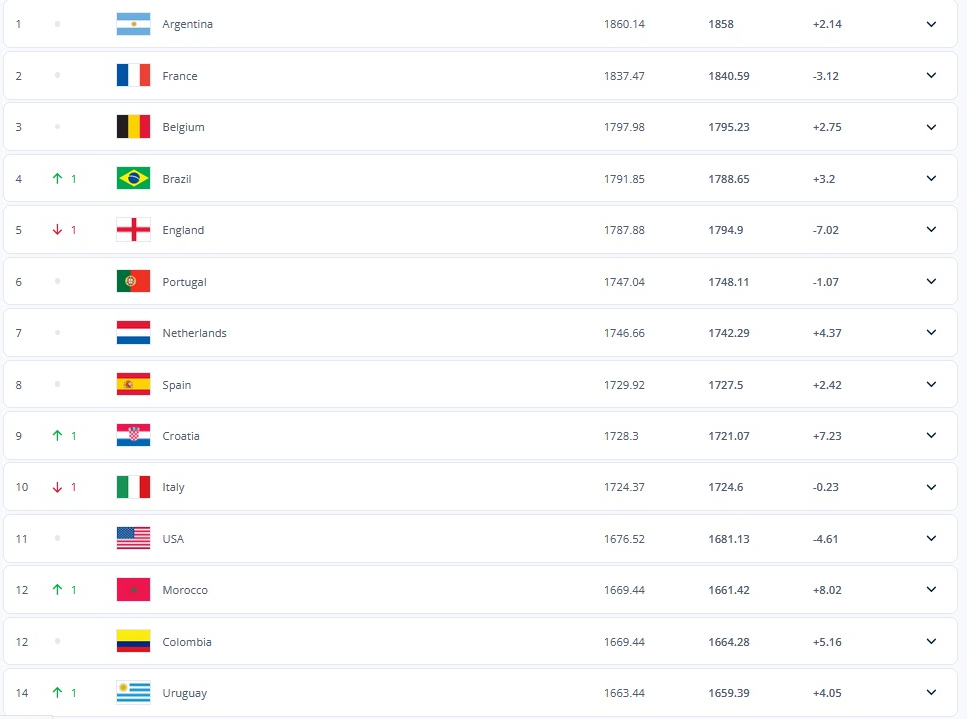Screen dimensions: 967x719
Task: Click the Argentina flag icon
Action: click(x=133, y=24)
